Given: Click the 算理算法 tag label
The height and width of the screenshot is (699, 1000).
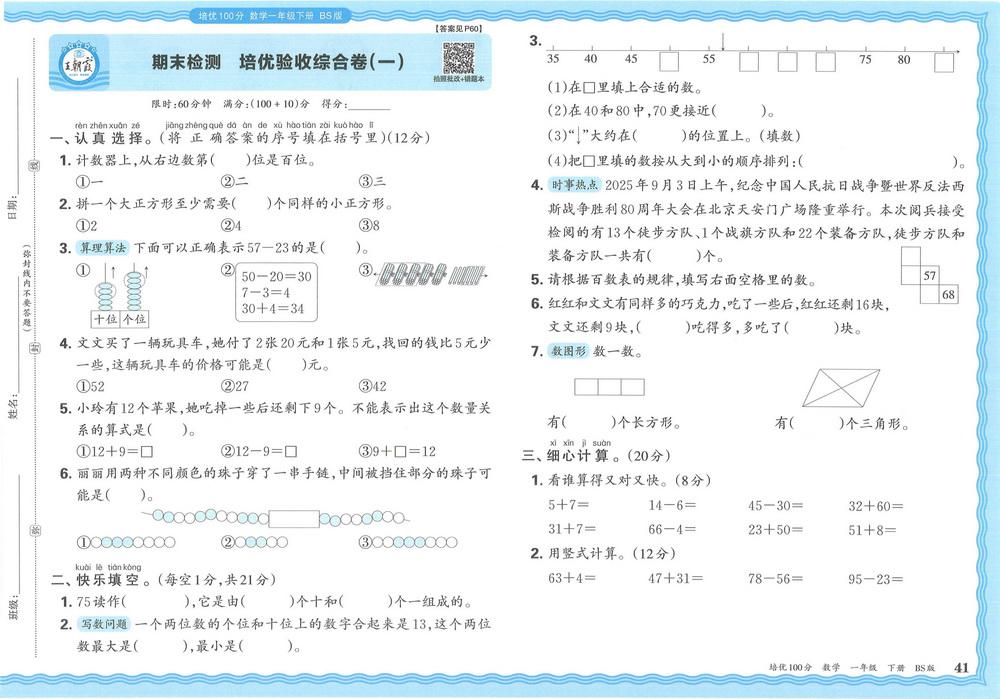Looking at the screenshot, I should [x=103, y=247].
